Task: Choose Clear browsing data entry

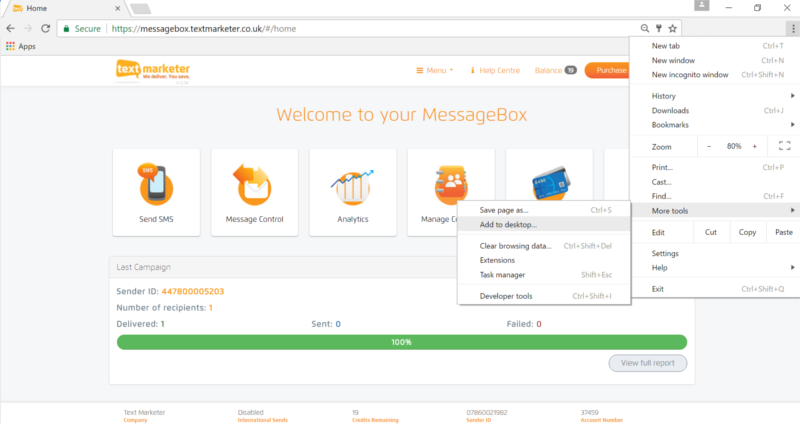Action: click(x=515, y=246)
